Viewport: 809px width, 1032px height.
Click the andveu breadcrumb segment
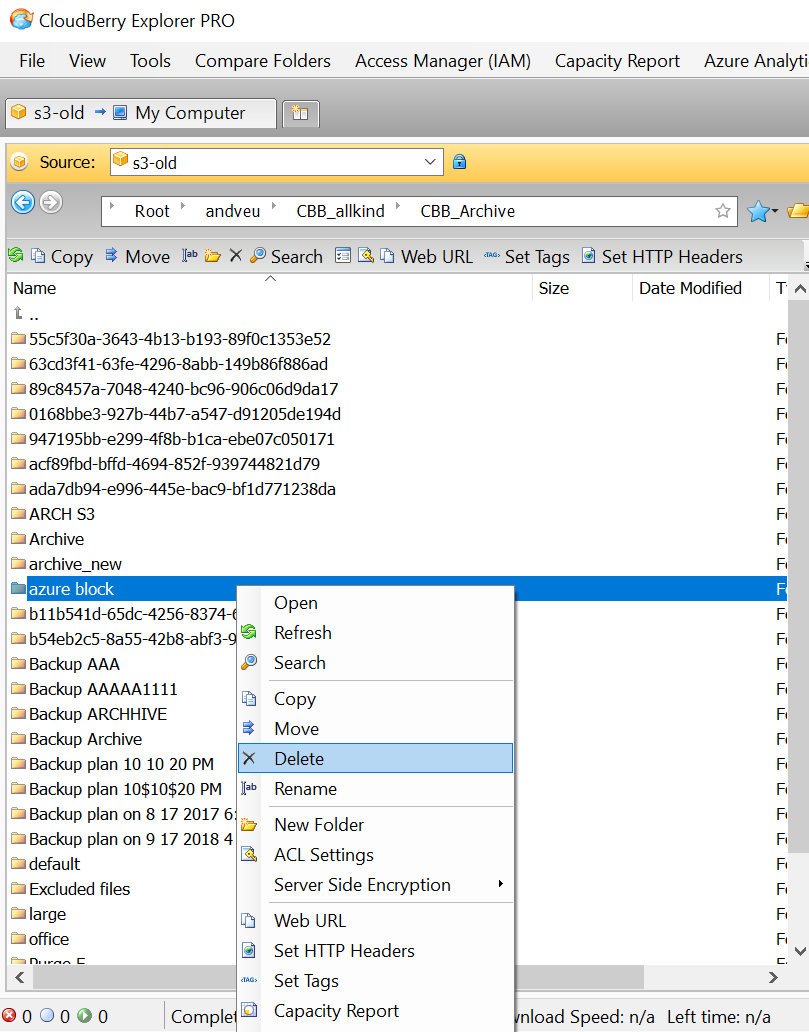point(232,211)
